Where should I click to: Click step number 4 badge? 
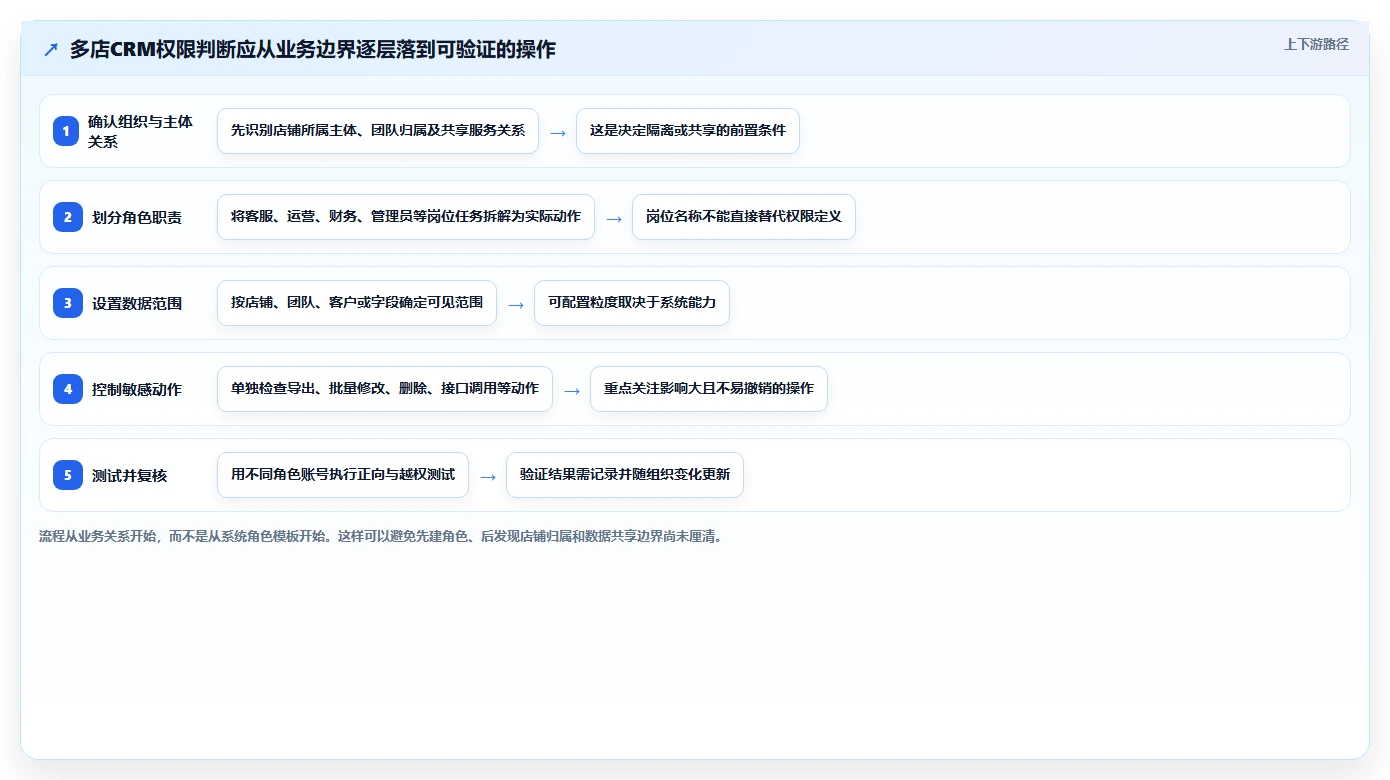coord(67,389)
